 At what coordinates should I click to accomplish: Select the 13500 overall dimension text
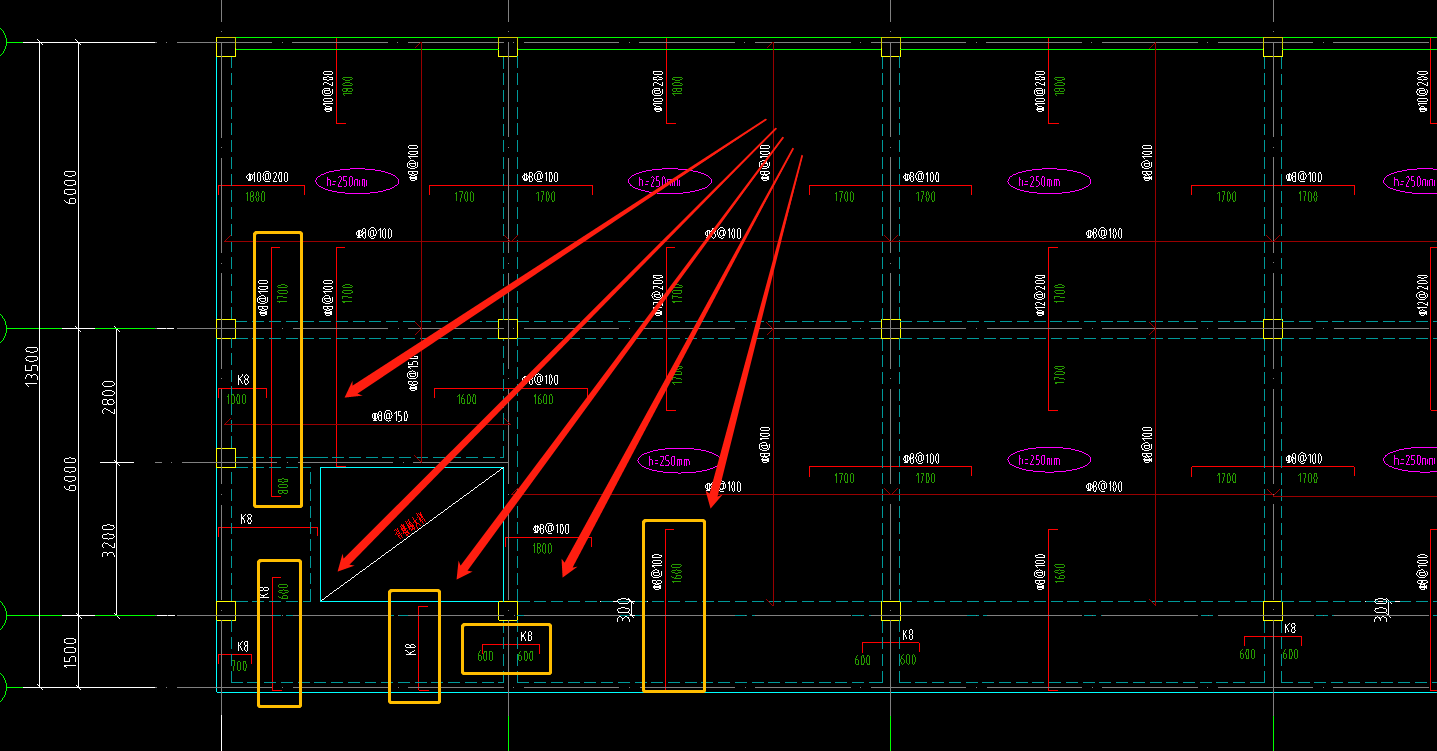[32, 365]
